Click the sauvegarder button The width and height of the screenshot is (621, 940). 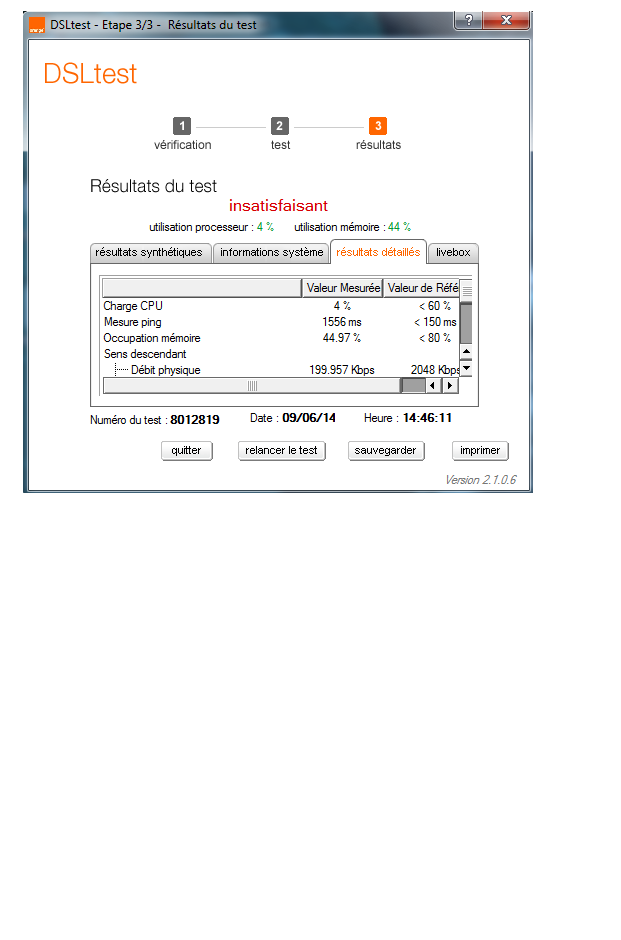pyautogui.click(x=385, y=450)
